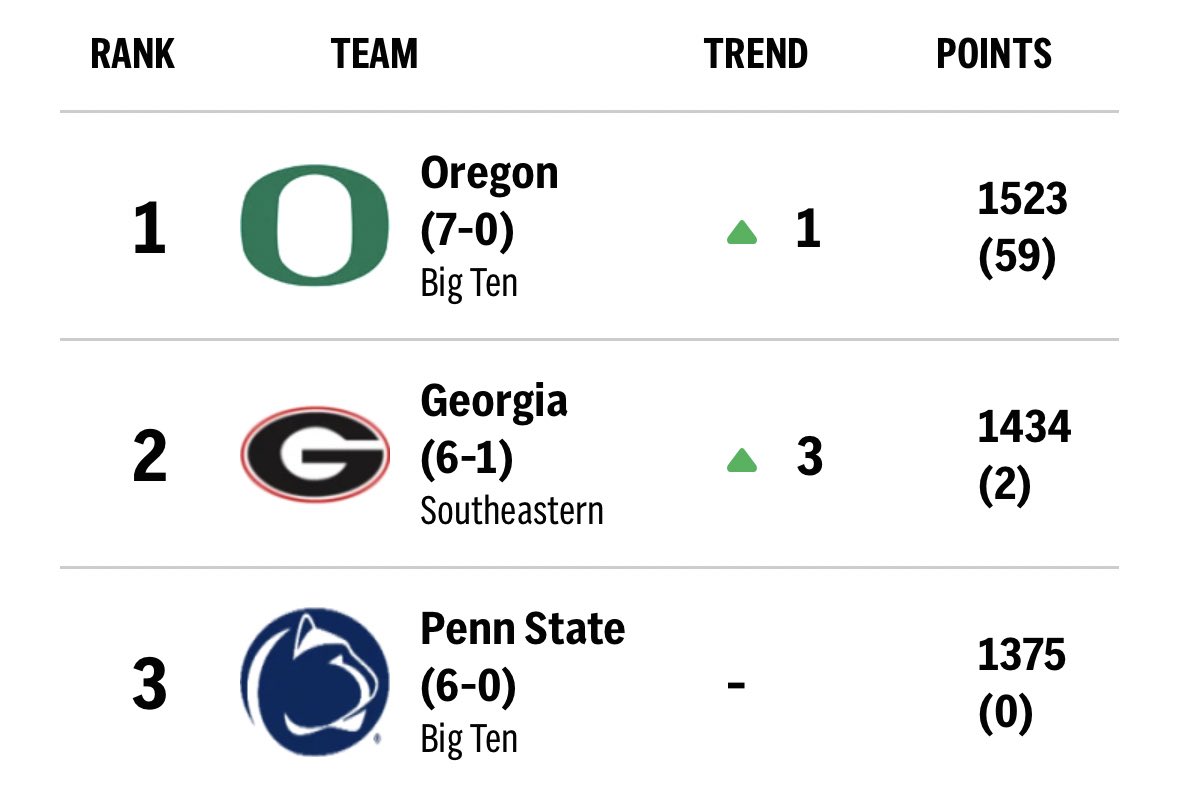Sort by the TREND column header
The image size is (1178, 794).
click(x=755, y=54)
